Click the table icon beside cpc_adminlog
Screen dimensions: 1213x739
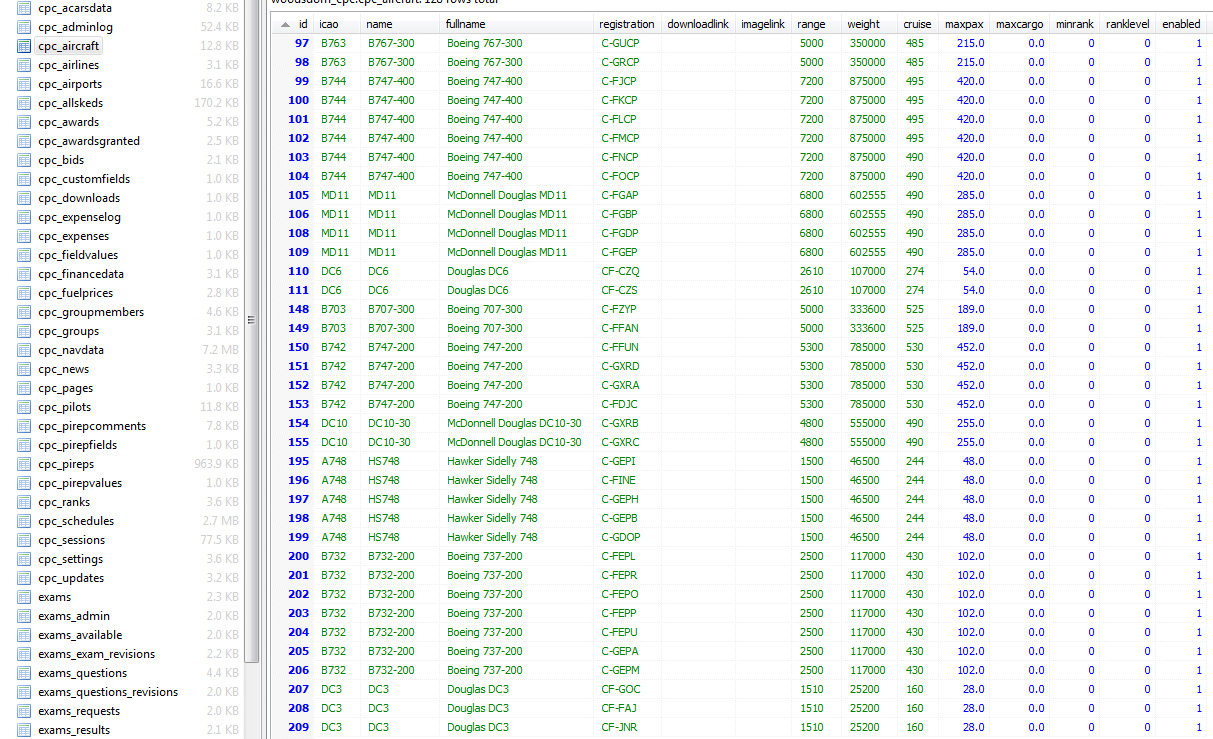pos(25,27)
